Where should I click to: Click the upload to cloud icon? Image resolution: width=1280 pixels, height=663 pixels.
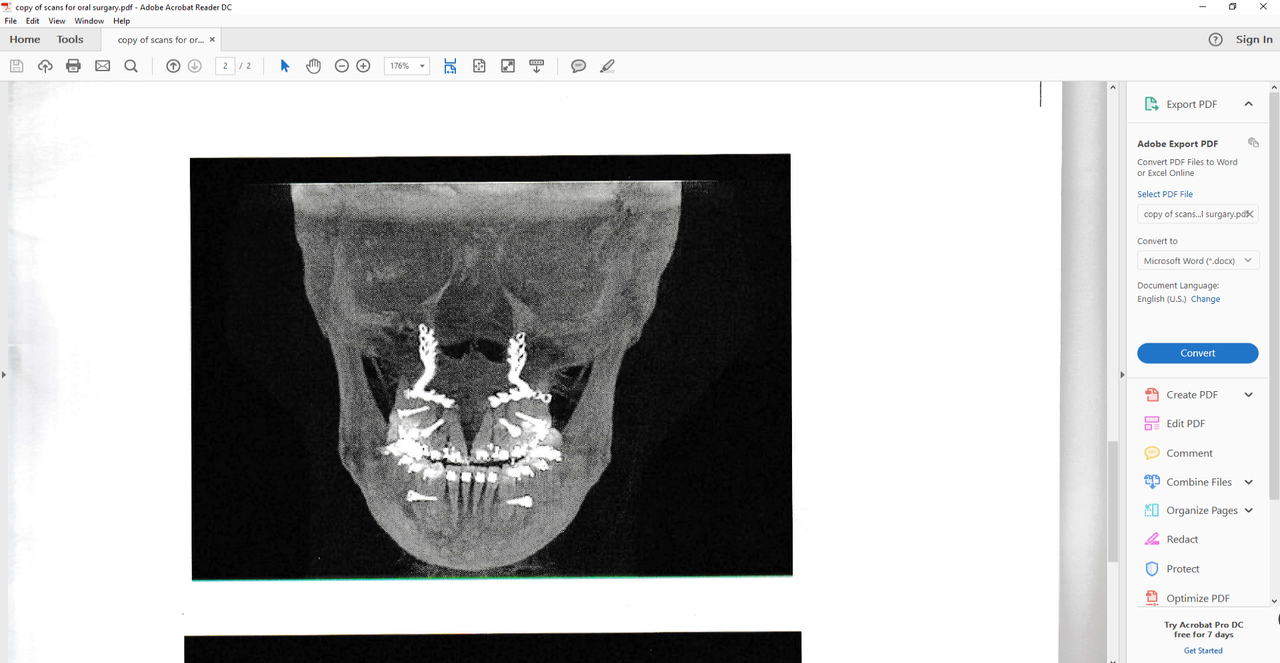click(45, 66)
